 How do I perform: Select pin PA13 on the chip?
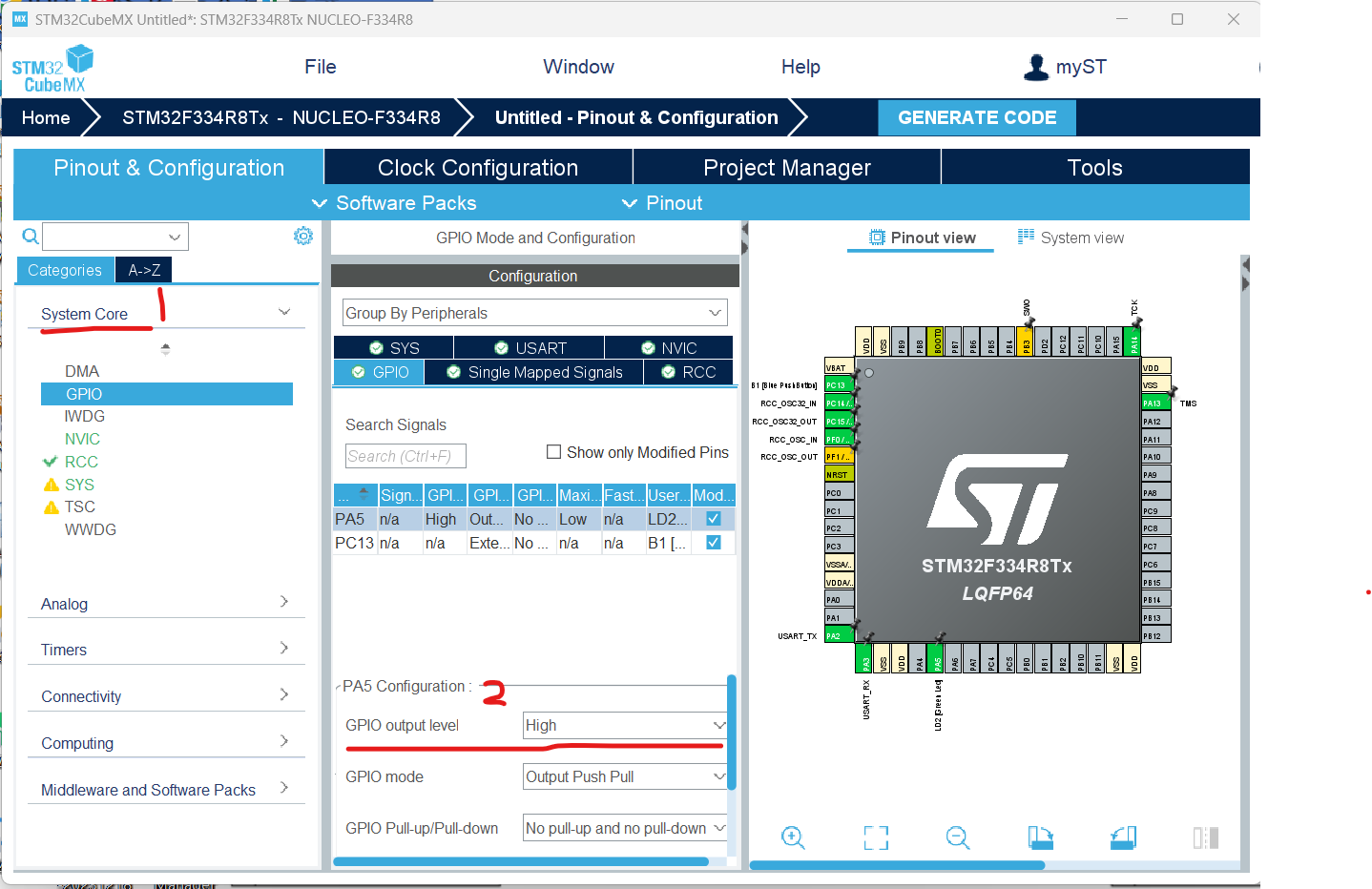click(1156, 403)
